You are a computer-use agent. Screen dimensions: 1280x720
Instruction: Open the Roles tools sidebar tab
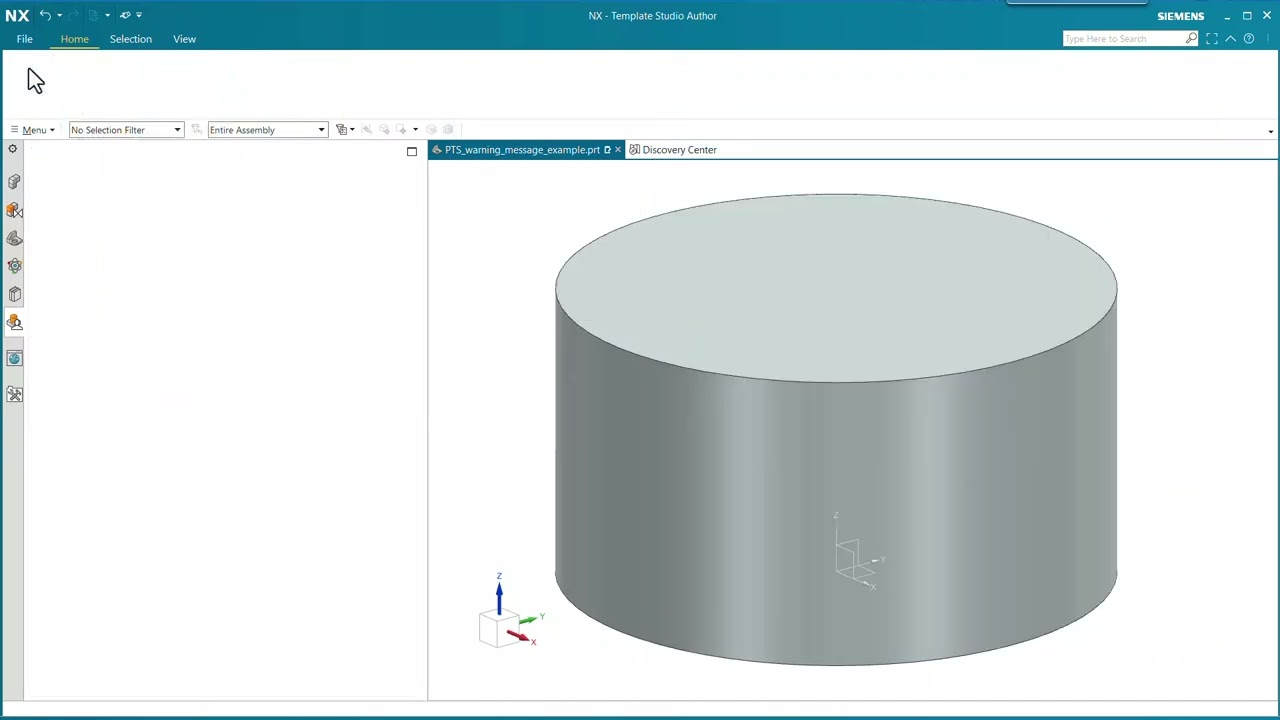(14, 395)
